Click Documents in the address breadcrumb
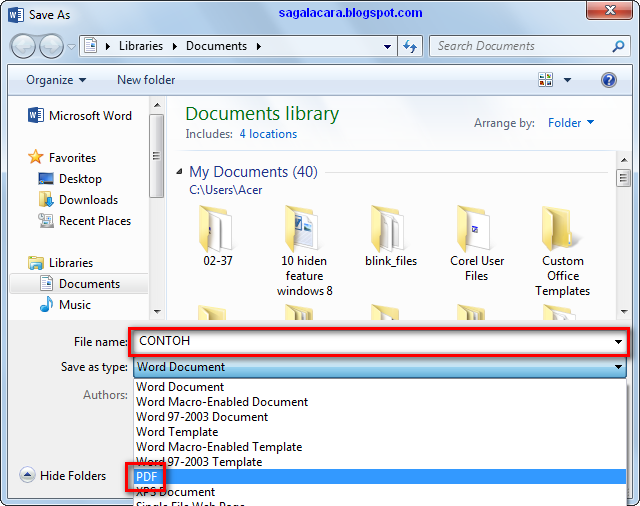 click(x=216, y=46)
